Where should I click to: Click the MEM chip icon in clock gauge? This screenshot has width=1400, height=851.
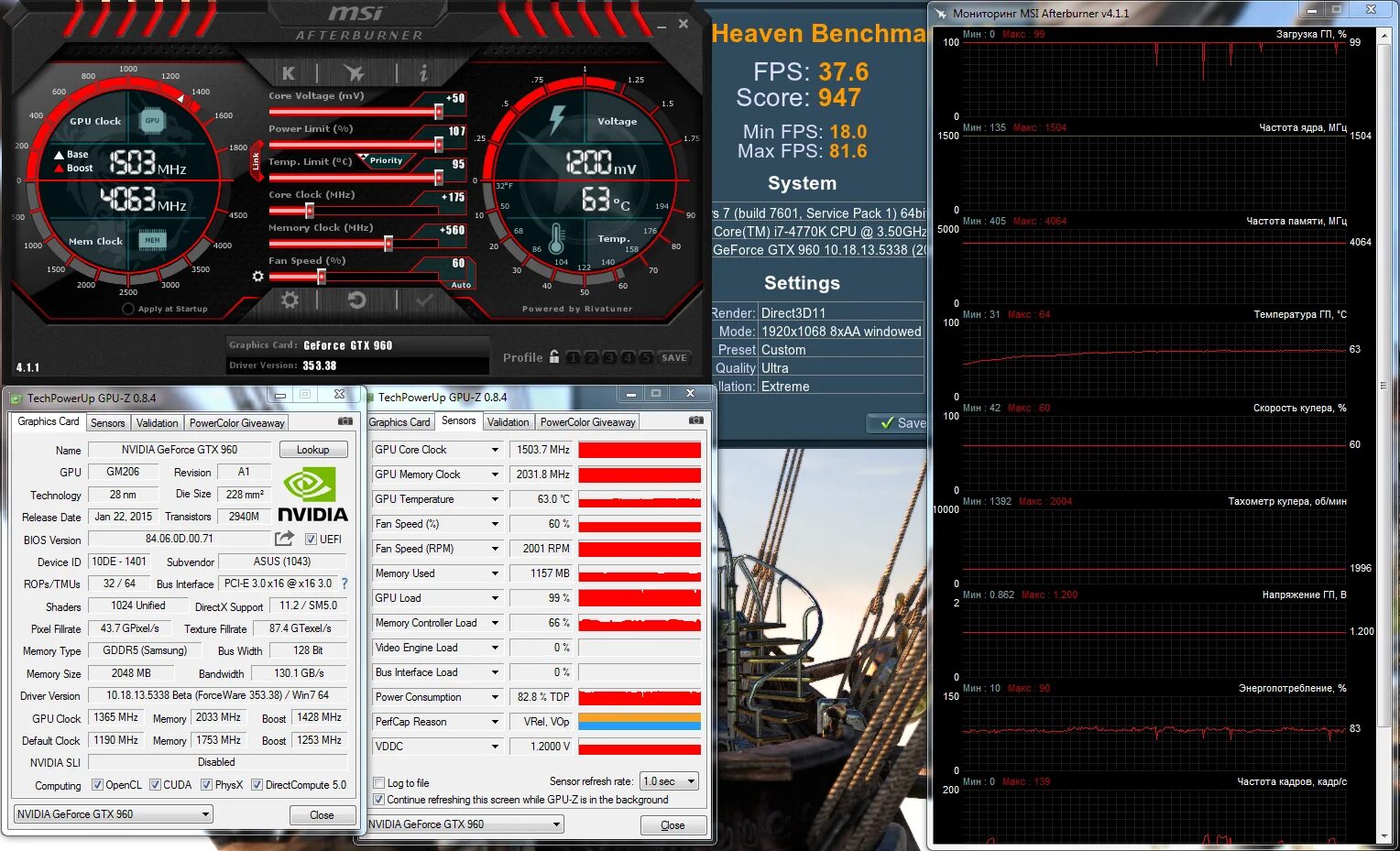pos(152,240)
